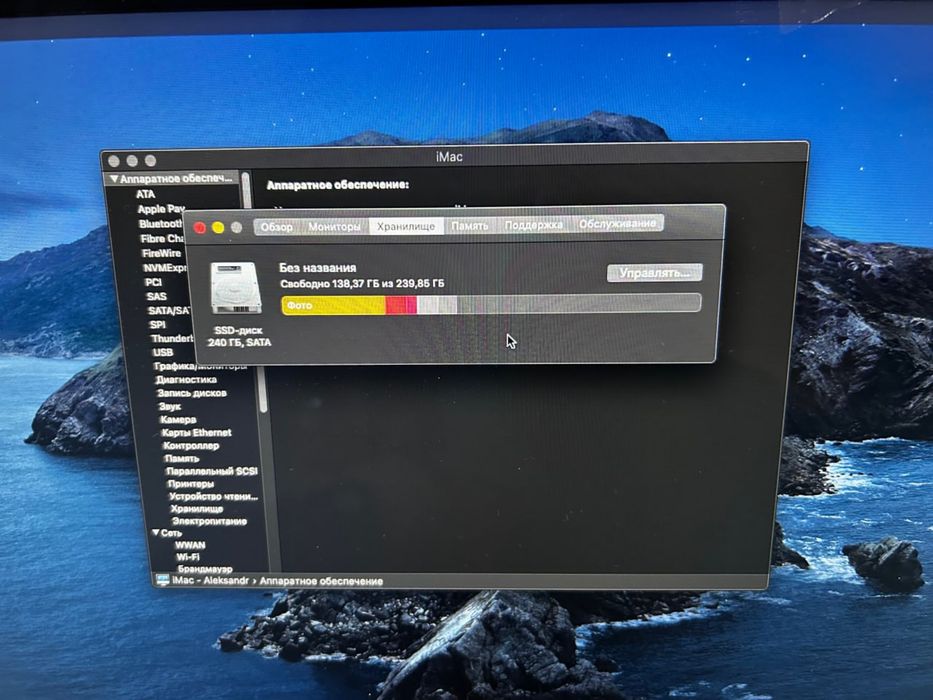Click the Аппаратное обеспечение: heading in content pane
The width and height of the screenshot is (933, 700).
click(337, 185)
